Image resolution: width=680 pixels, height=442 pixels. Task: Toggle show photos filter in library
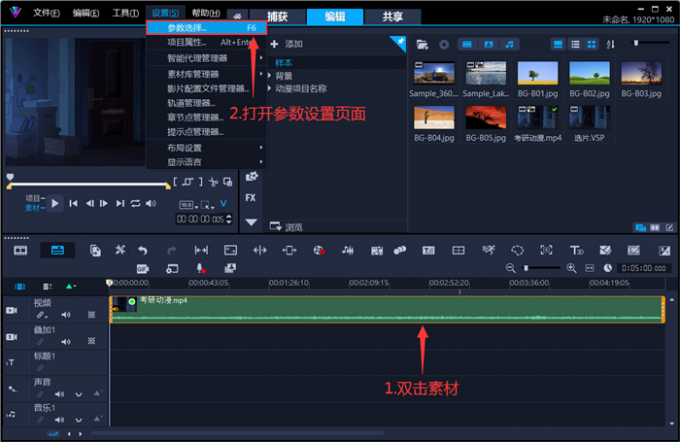[x=488, y=44]
